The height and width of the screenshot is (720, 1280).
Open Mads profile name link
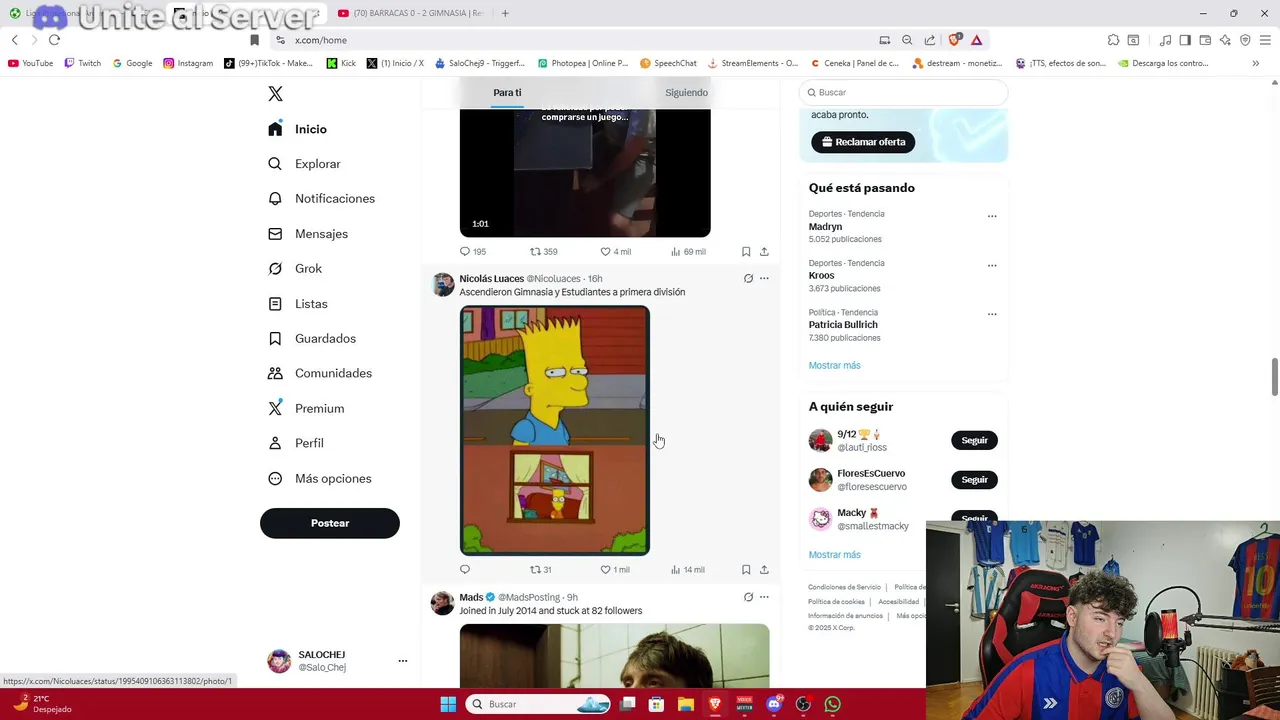471,598
